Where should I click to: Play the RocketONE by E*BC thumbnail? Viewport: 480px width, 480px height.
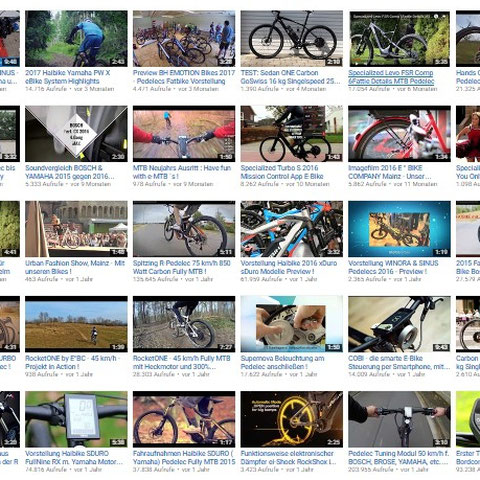point(76,324)
